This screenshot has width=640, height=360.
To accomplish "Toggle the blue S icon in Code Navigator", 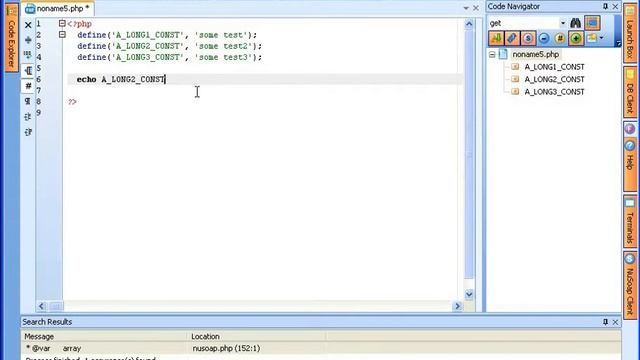I will (x=528, y=38).
